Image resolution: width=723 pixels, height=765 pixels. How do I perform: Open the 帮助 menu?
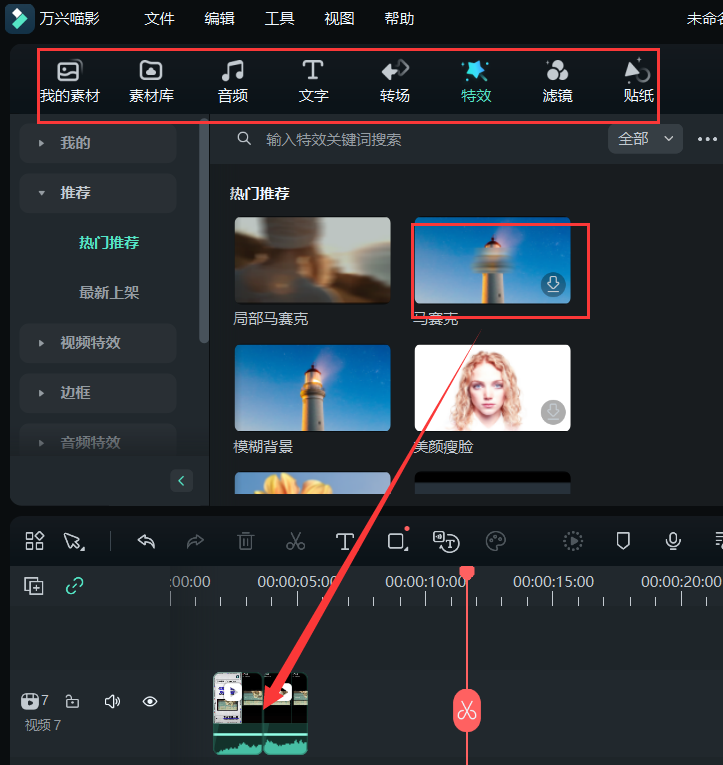point(399,19)
